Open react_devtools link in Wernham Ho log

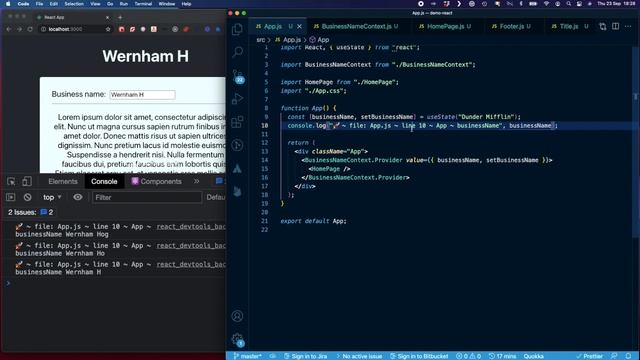191,245
